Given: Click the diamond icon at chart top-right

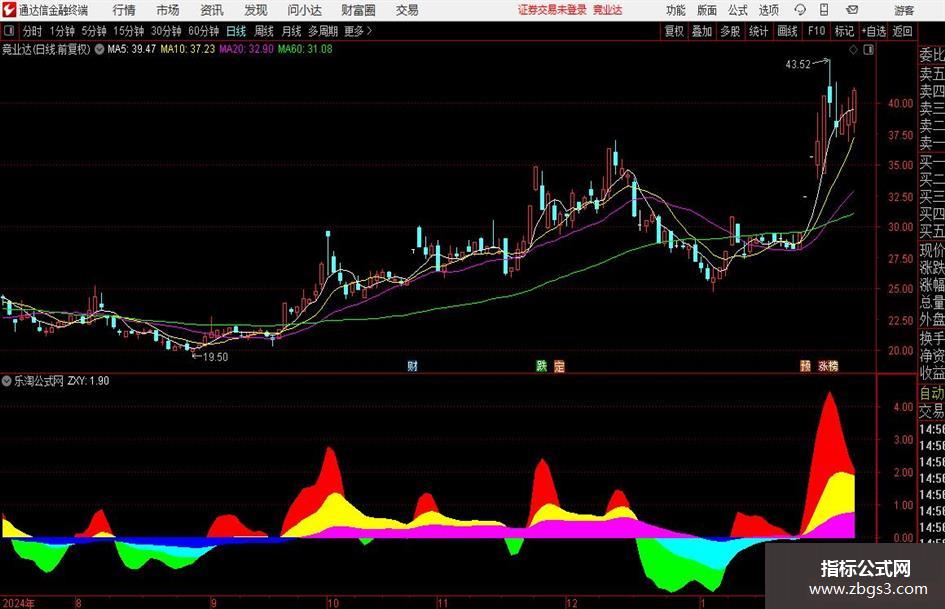Looking at the screenshot, I should click(x=853, y=50).
